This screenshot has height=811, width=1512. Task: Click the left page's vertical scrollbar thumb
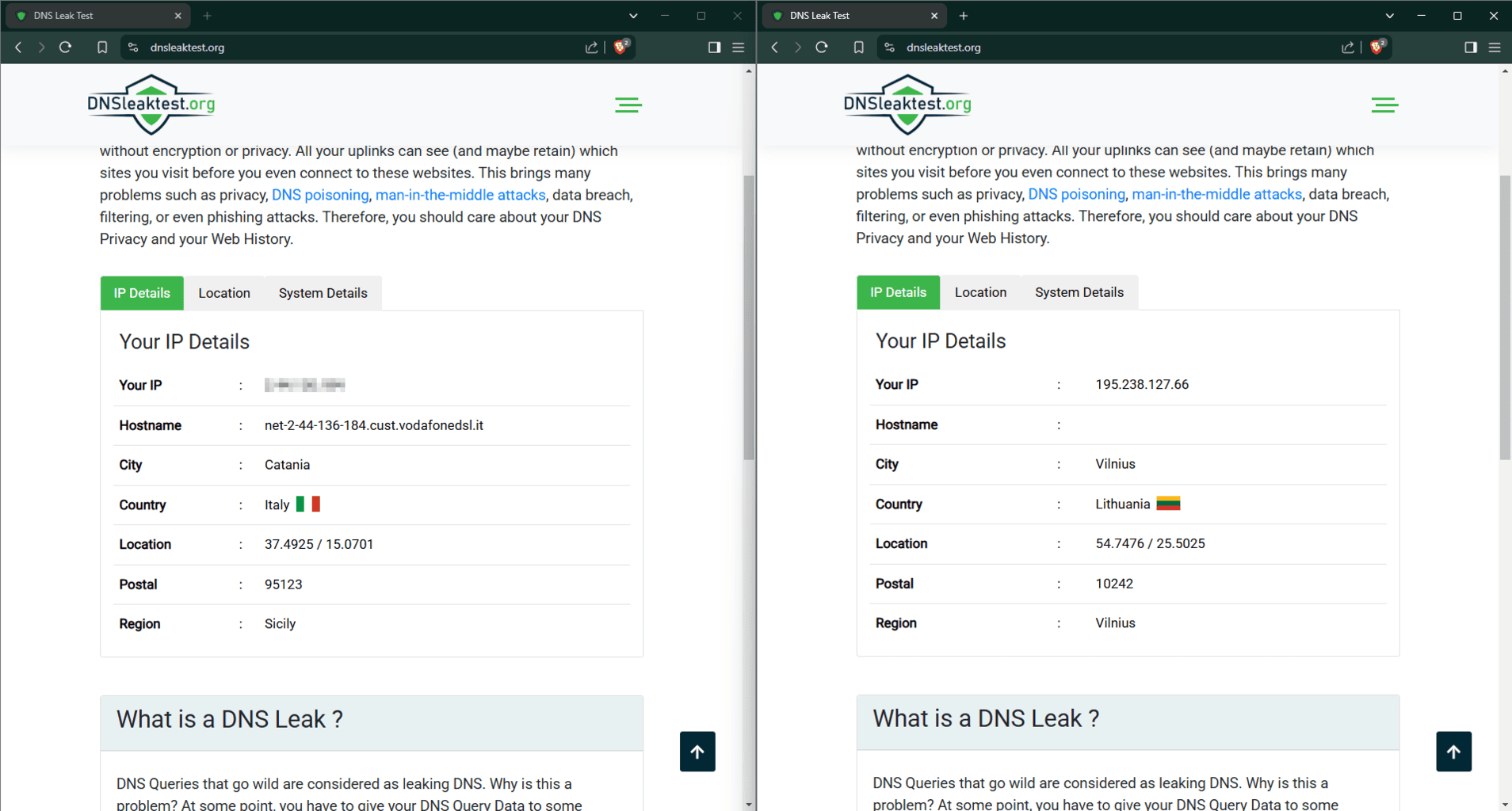tap(748, 317)
